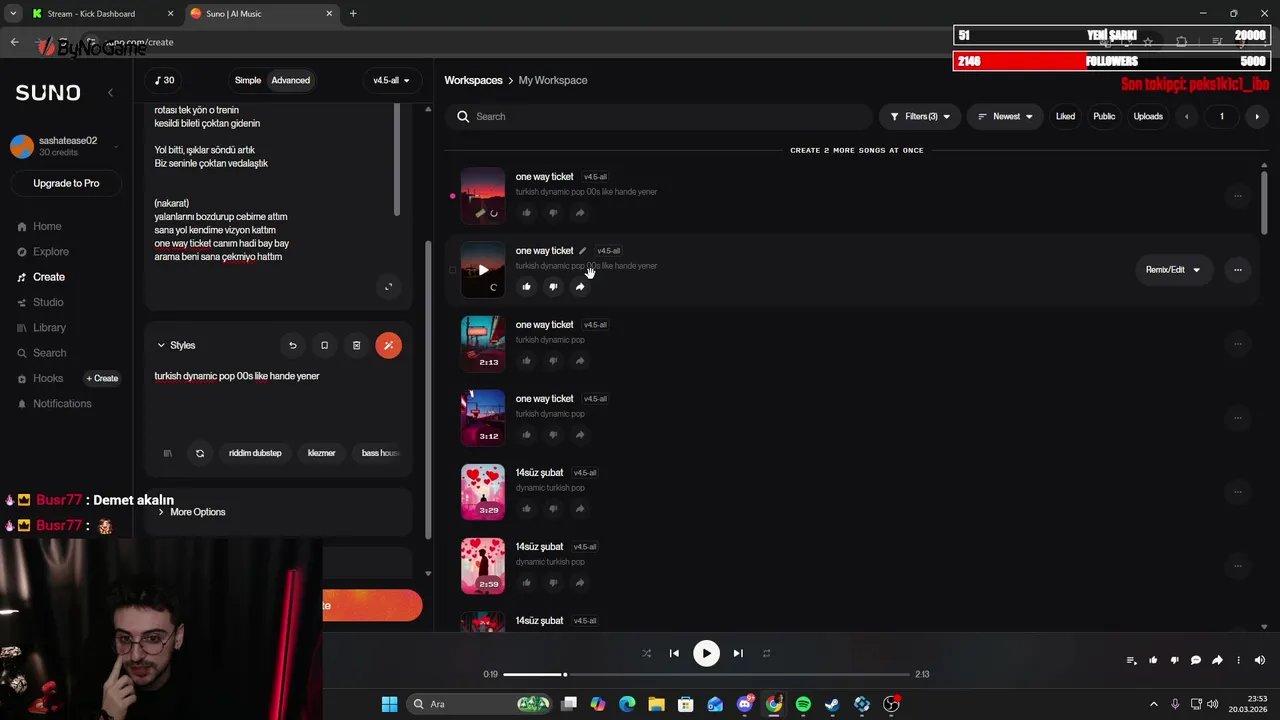Go to the previous page of songs

pos(1187,117)
